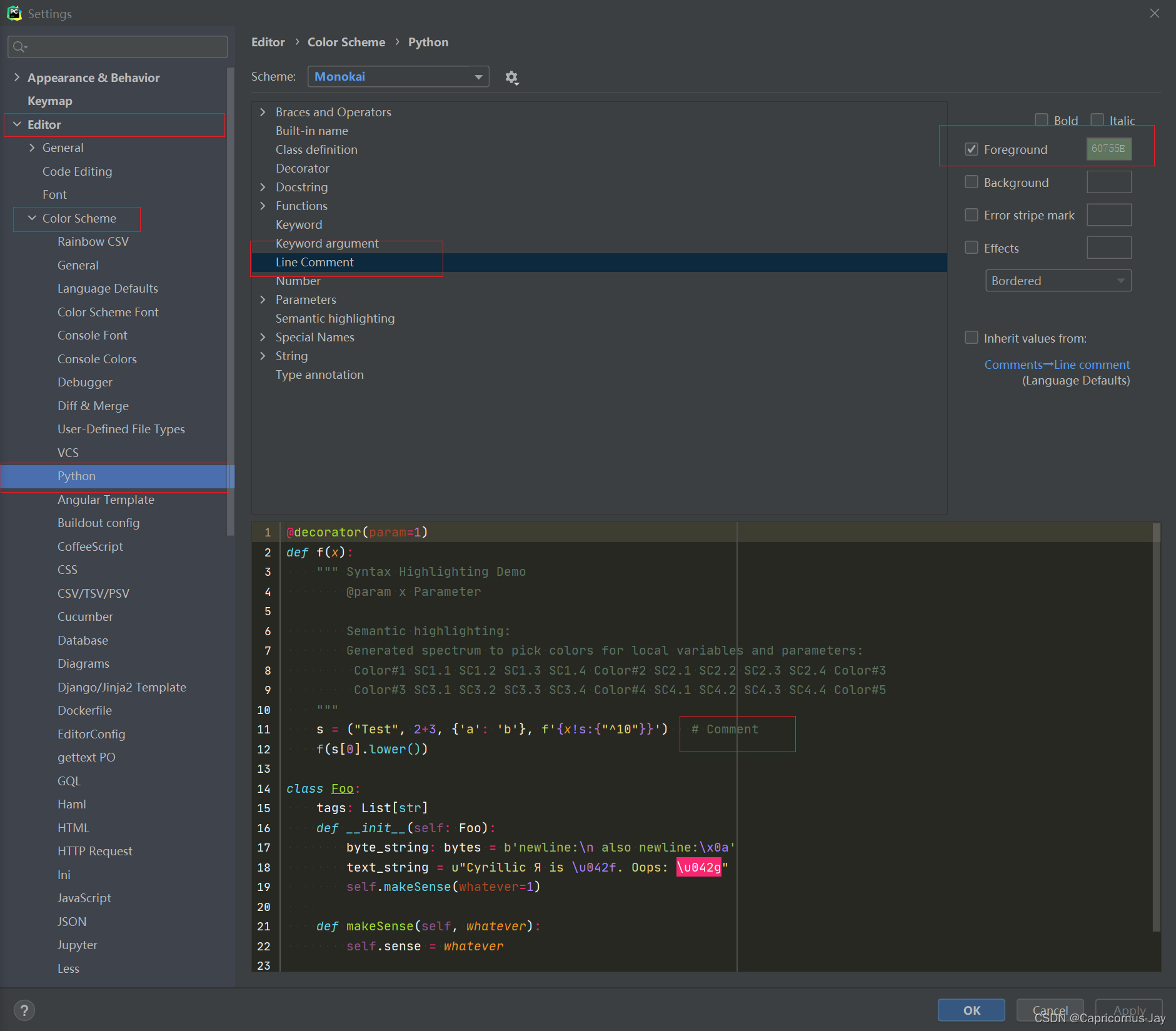Click the code preview vertical scrollbar
Screen dimensions: 1176x1031
click(1156, 728)
